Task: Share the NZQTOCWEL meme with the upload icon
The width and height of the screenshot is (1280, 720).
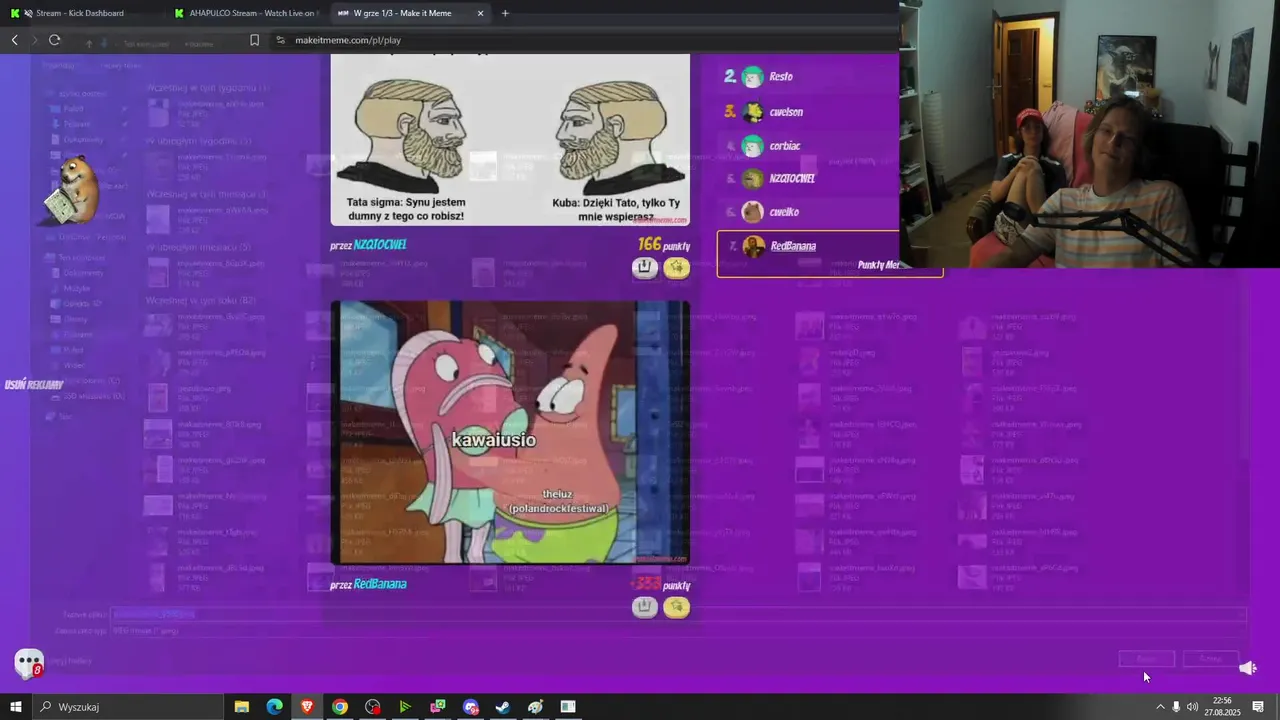Action: (645, 267)
